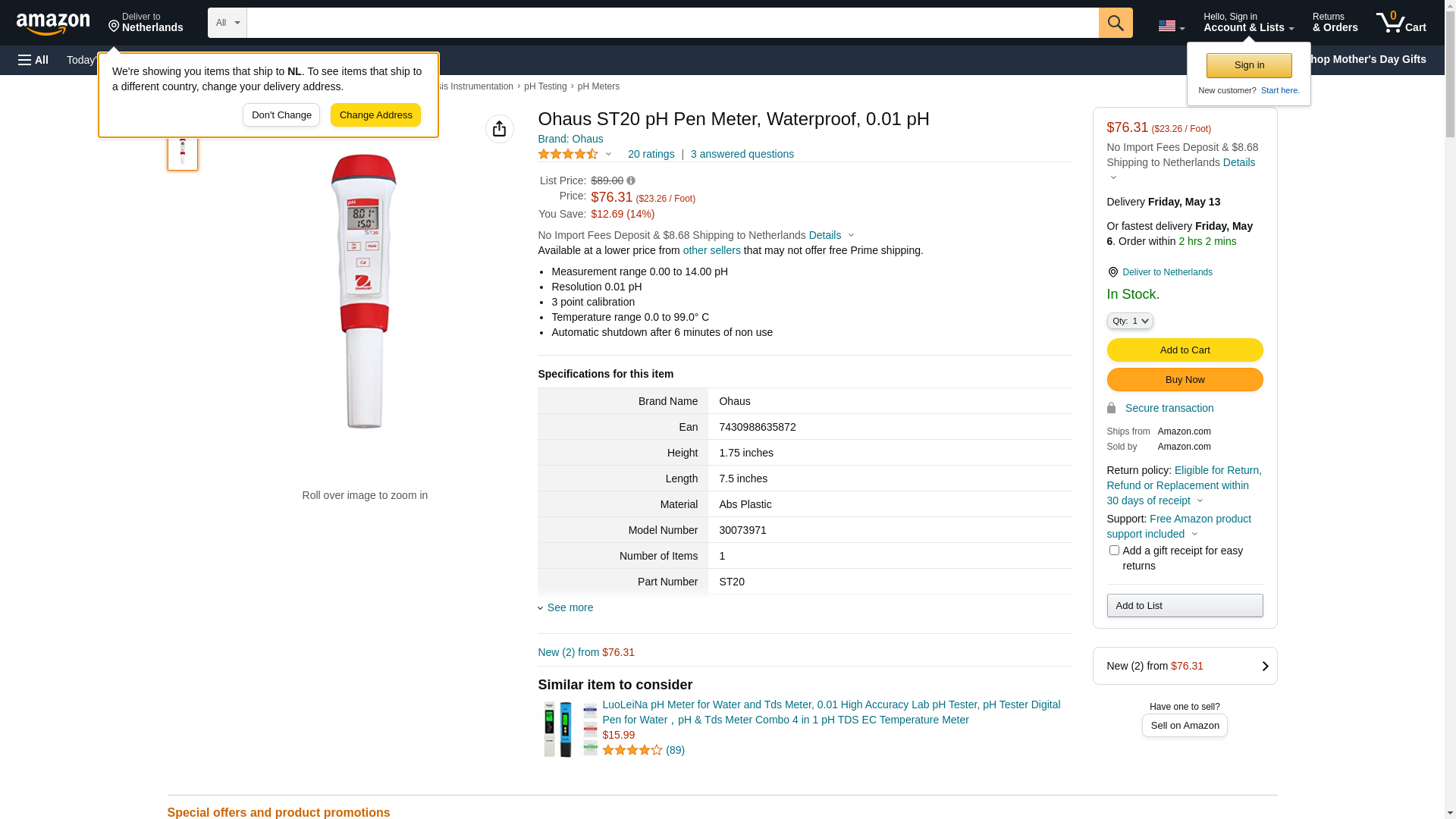This screenshot has height=819, width=1456.
Task: Click the share icon on product image
Action: click(499, 129)
